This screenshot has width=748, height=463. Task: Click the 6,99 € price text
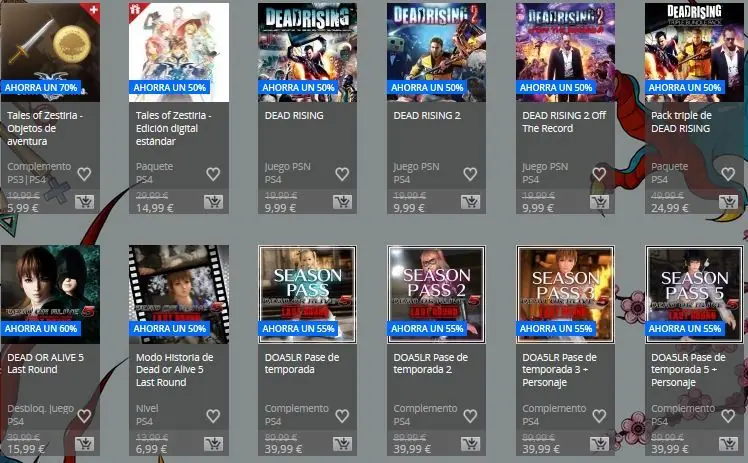[151, 449]
